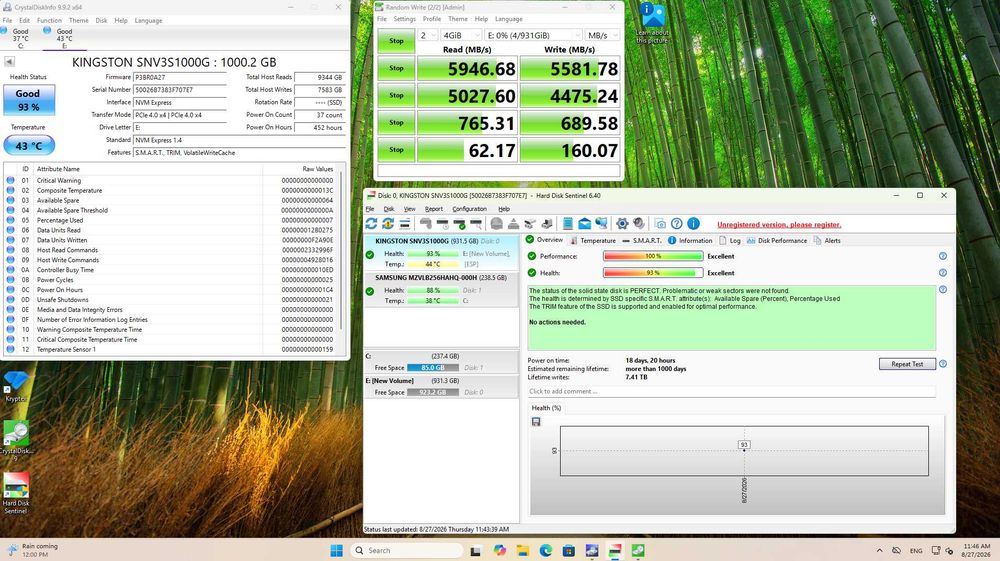Switch to Temperature tab in Hard Disk Sentinel
This screenshot has height=561, width=1000.
click(592, 240)
